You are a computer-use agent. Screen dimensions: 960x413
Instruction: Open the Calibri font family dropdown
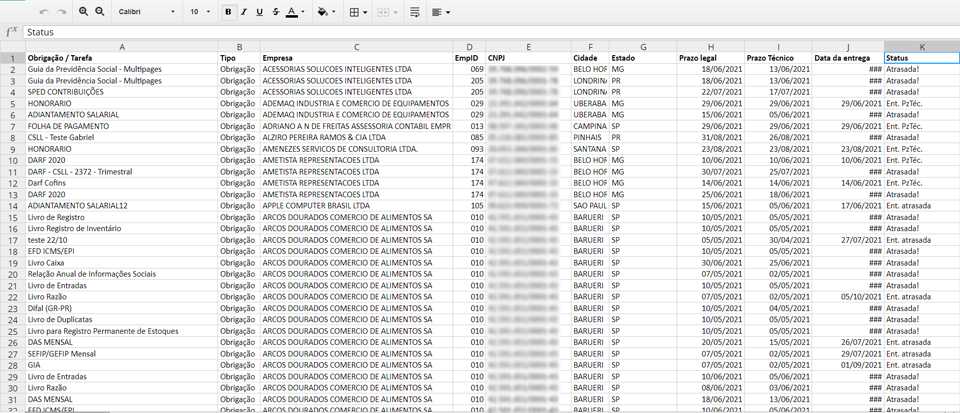tap(145, 12)
